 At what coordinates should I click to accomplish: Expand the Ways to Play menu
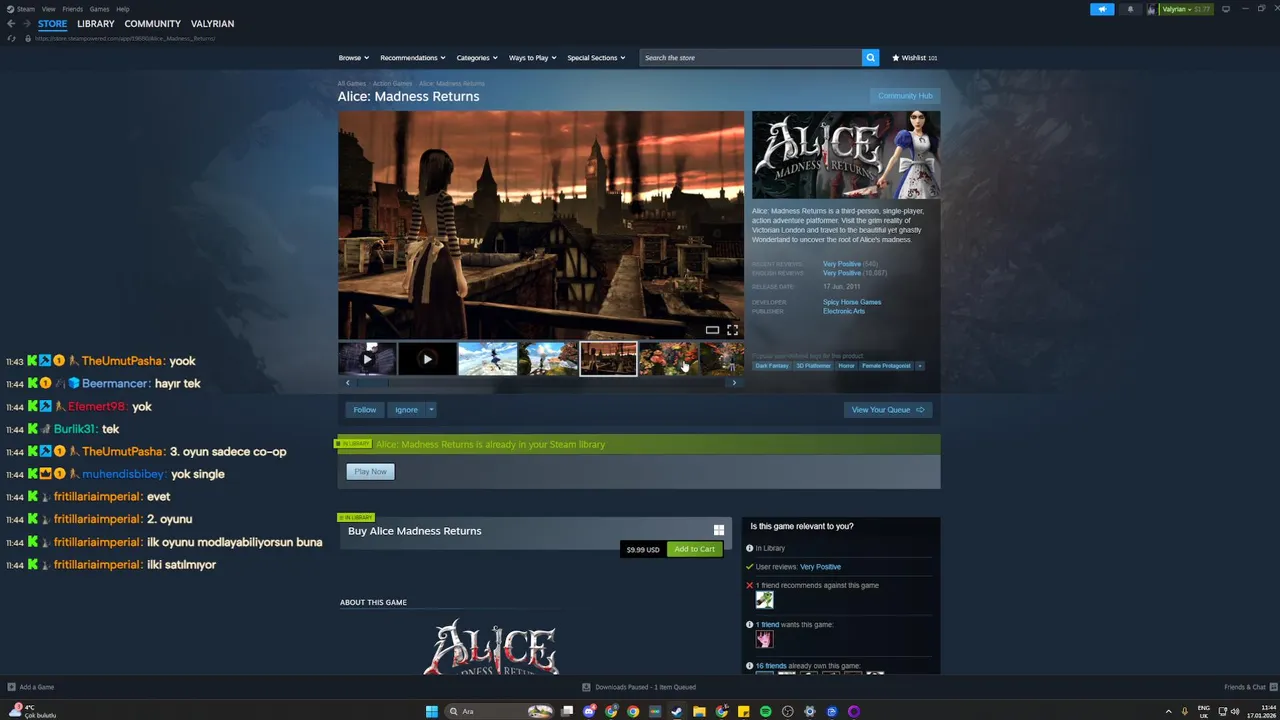click(532, 58)
